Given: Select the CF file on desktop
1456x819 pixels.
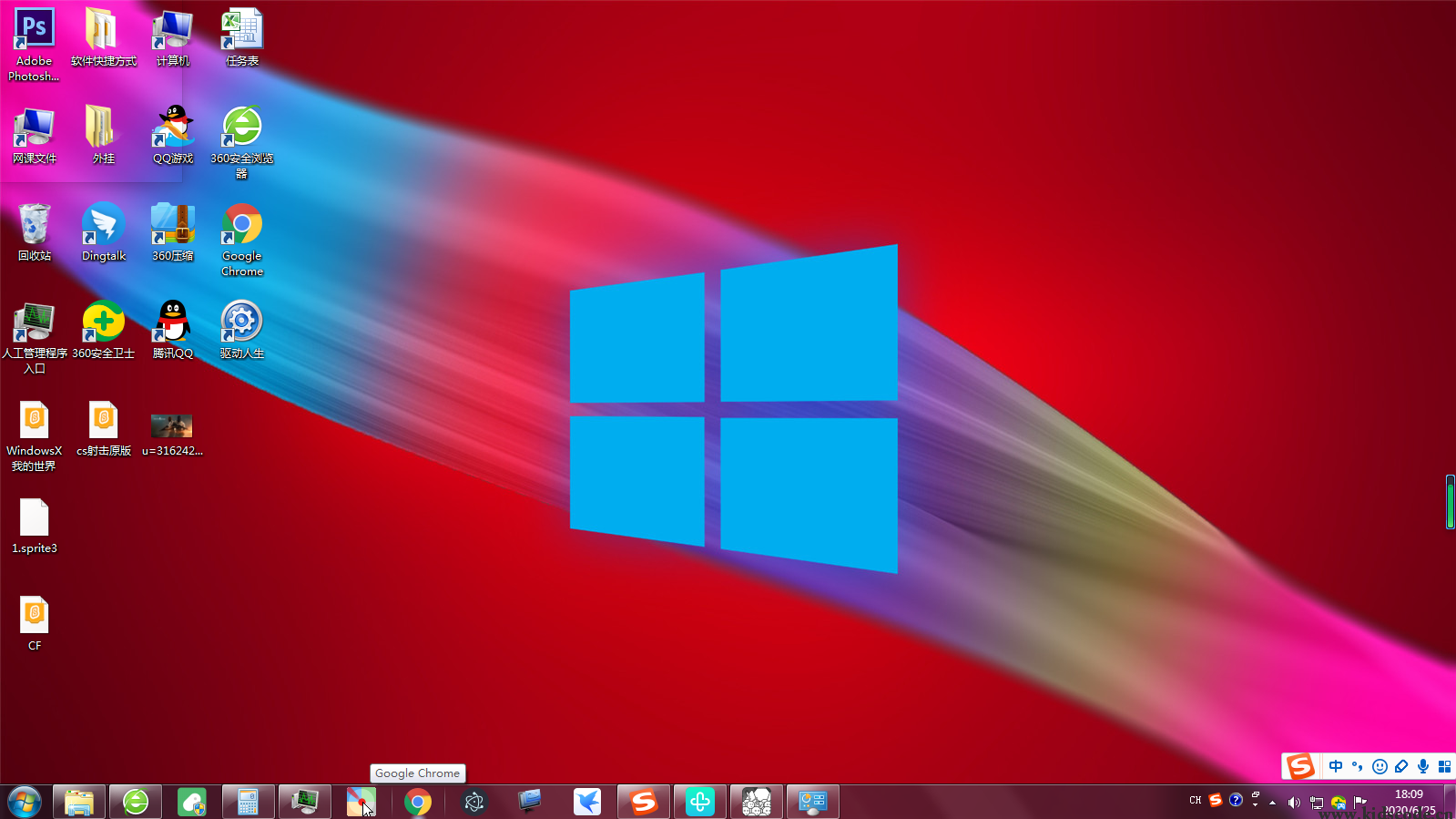Looking at the screenshot, I should click(34, 623).
